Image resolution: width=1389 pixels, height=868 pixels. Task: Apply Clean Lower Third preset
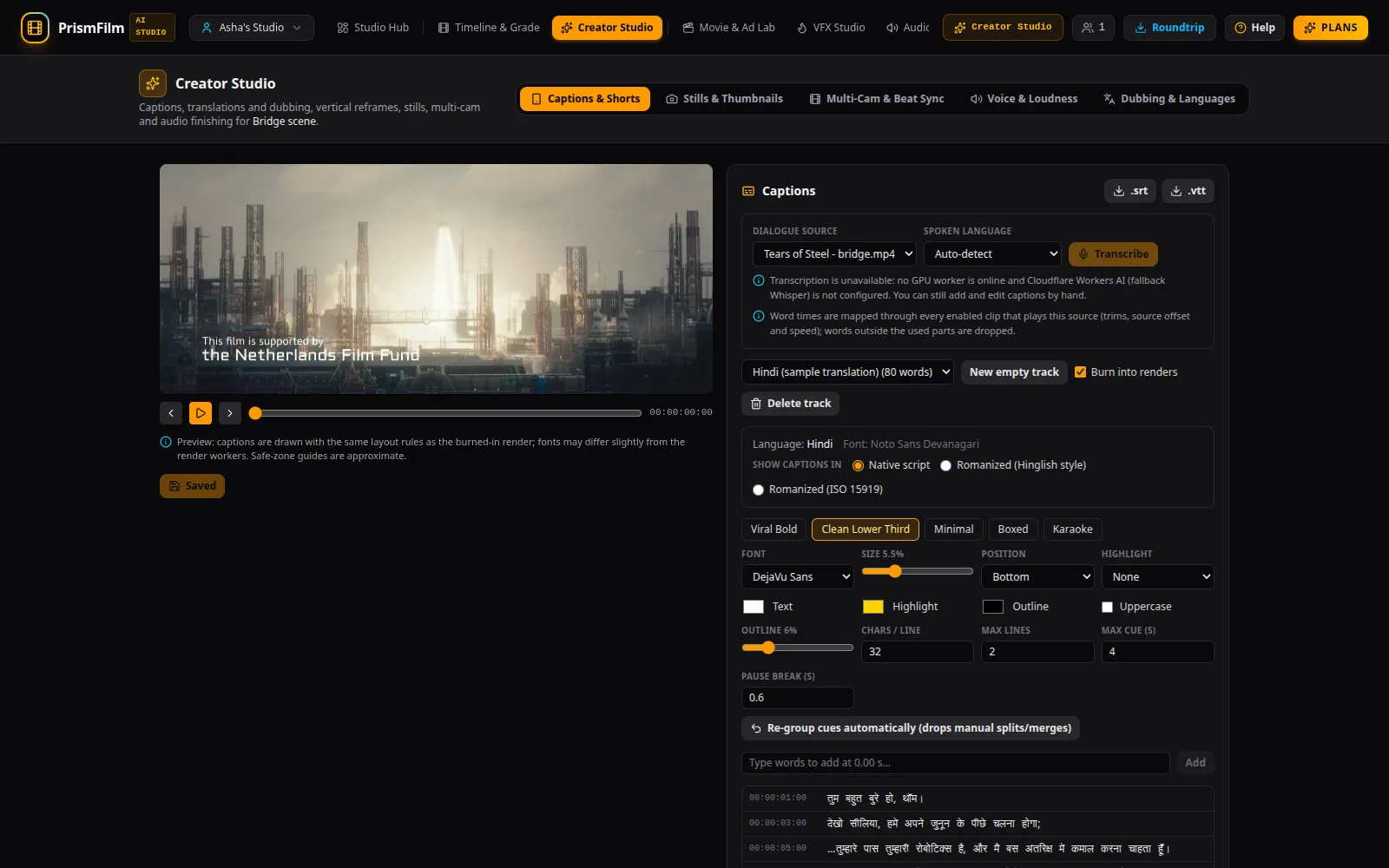click(x=866, y=529)
